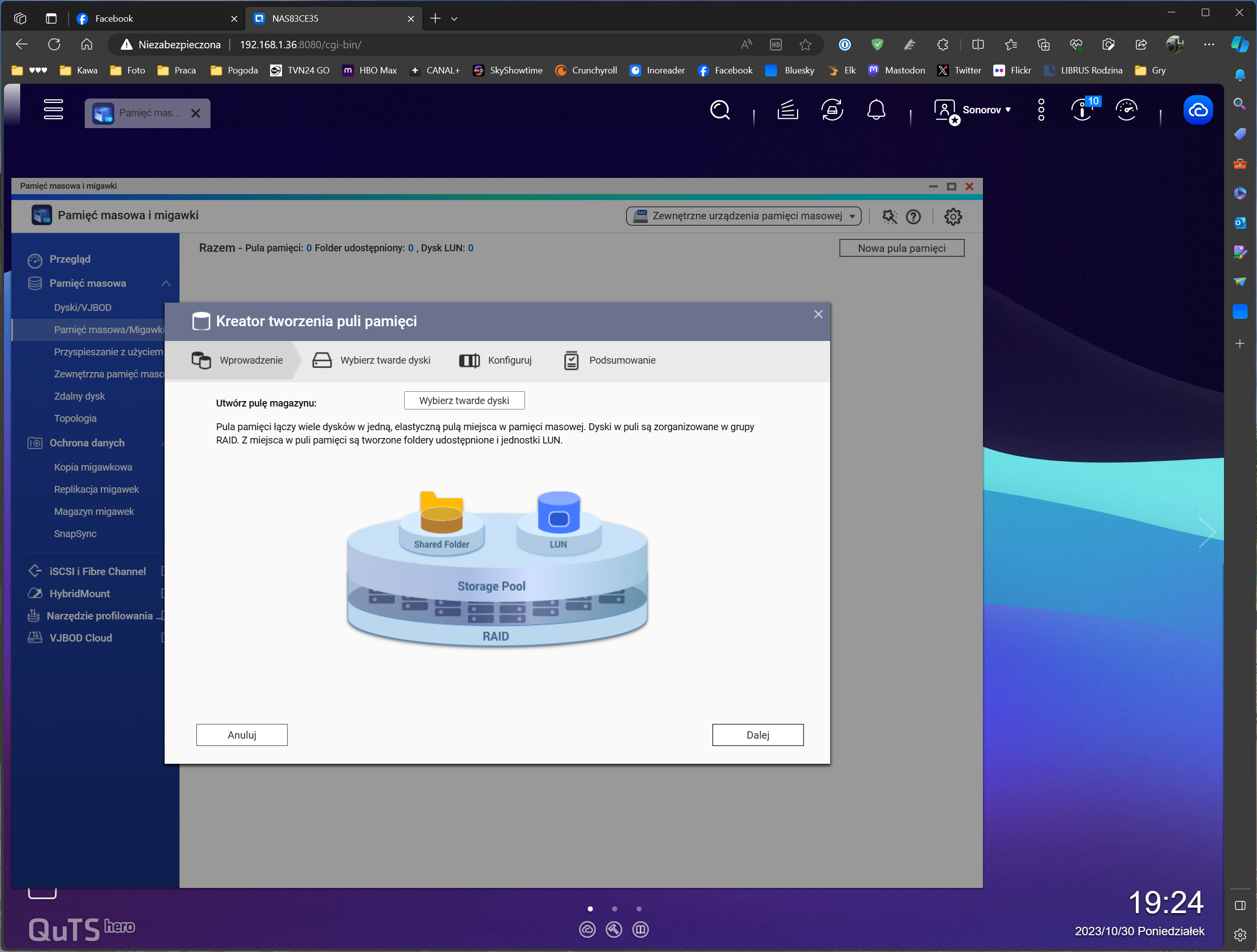The image size is (1257, 952).
Task: Click the Dalej button in wizard
Action: pyautogui.click(x=758, y=734)
